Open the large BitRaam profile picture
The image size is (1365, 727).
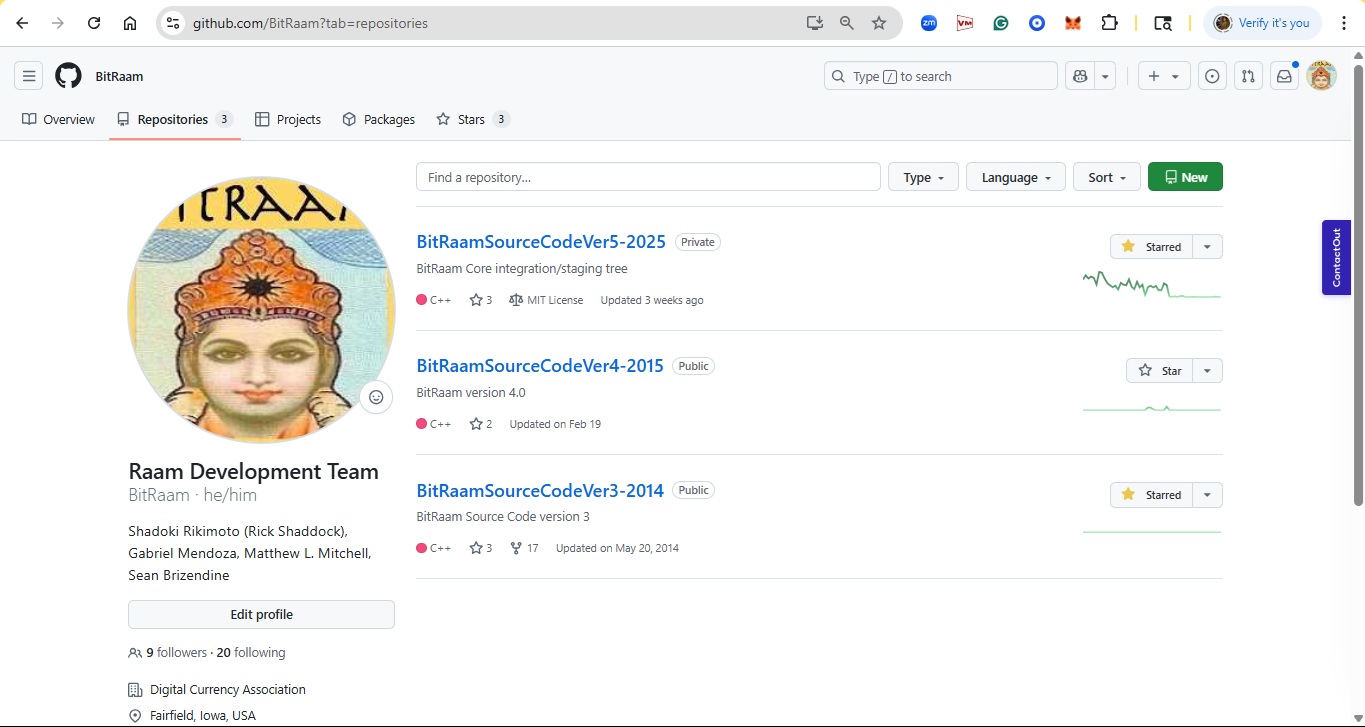(x=261, y=310)
